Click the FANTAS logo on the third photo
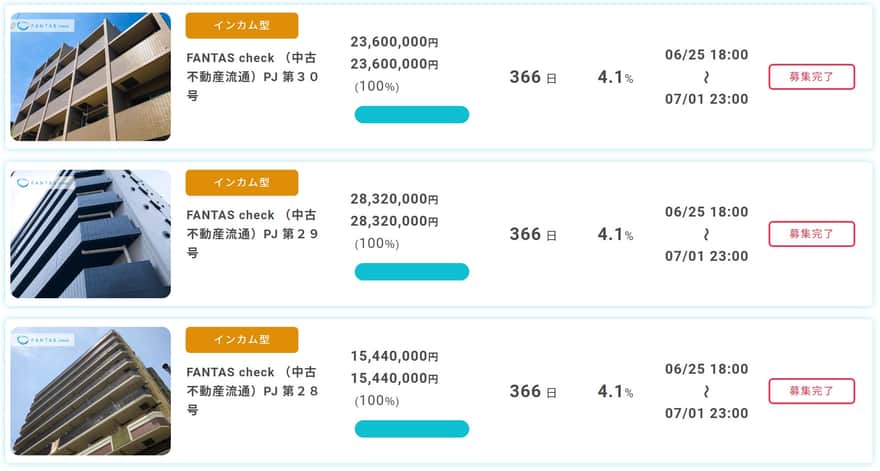The height and width of the screenshot is (471, 880). coord(43,340)
